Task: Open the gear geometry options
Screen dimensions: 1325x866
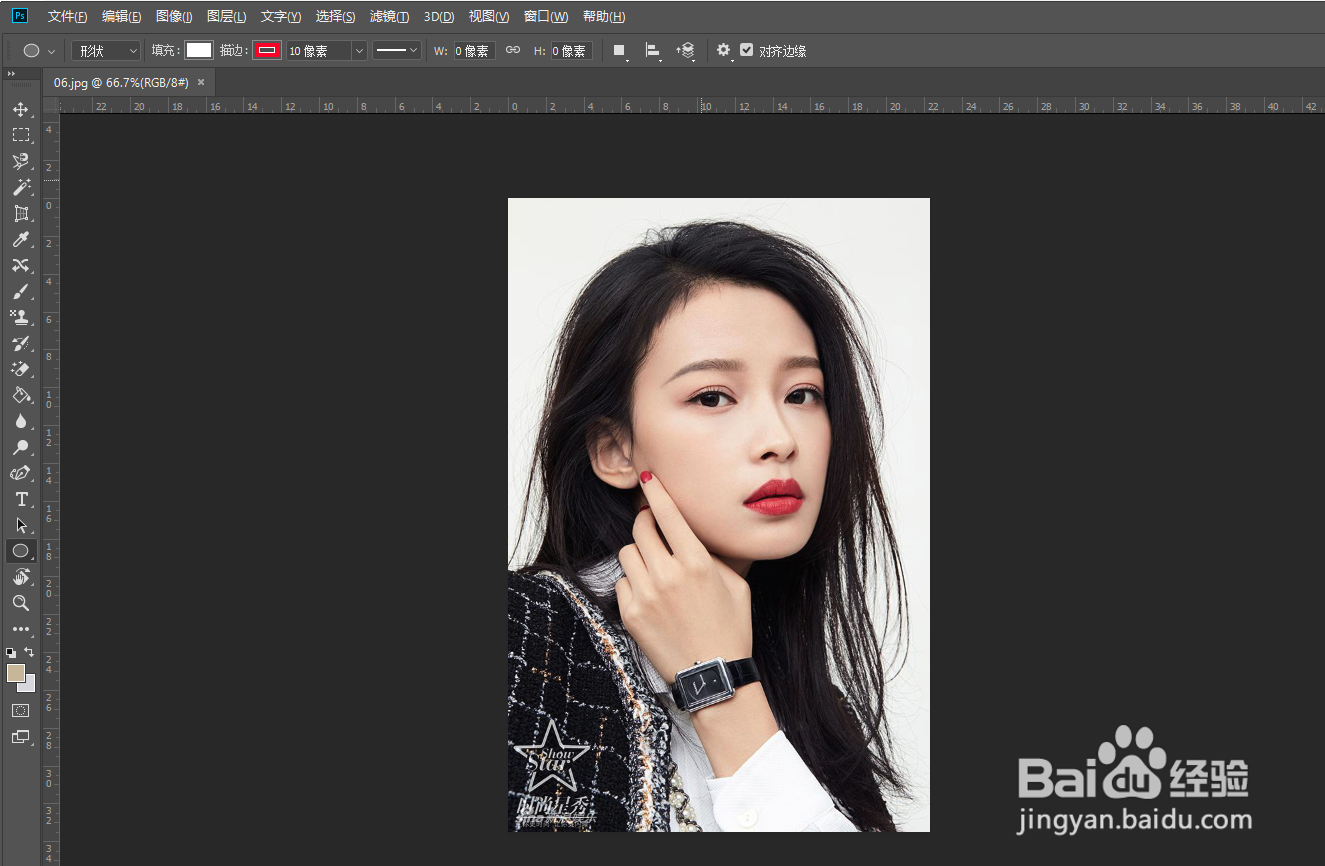Action: coord(724,50)
